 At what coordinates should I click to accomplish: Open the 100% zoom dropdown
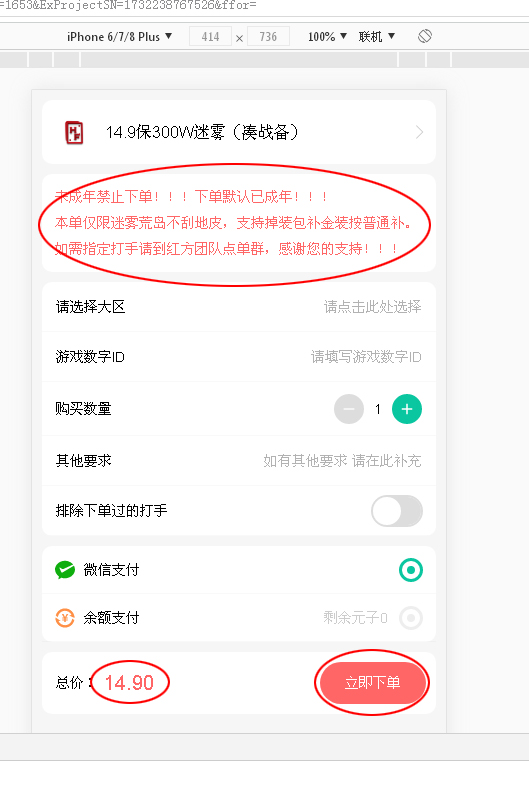click(327, 37)
